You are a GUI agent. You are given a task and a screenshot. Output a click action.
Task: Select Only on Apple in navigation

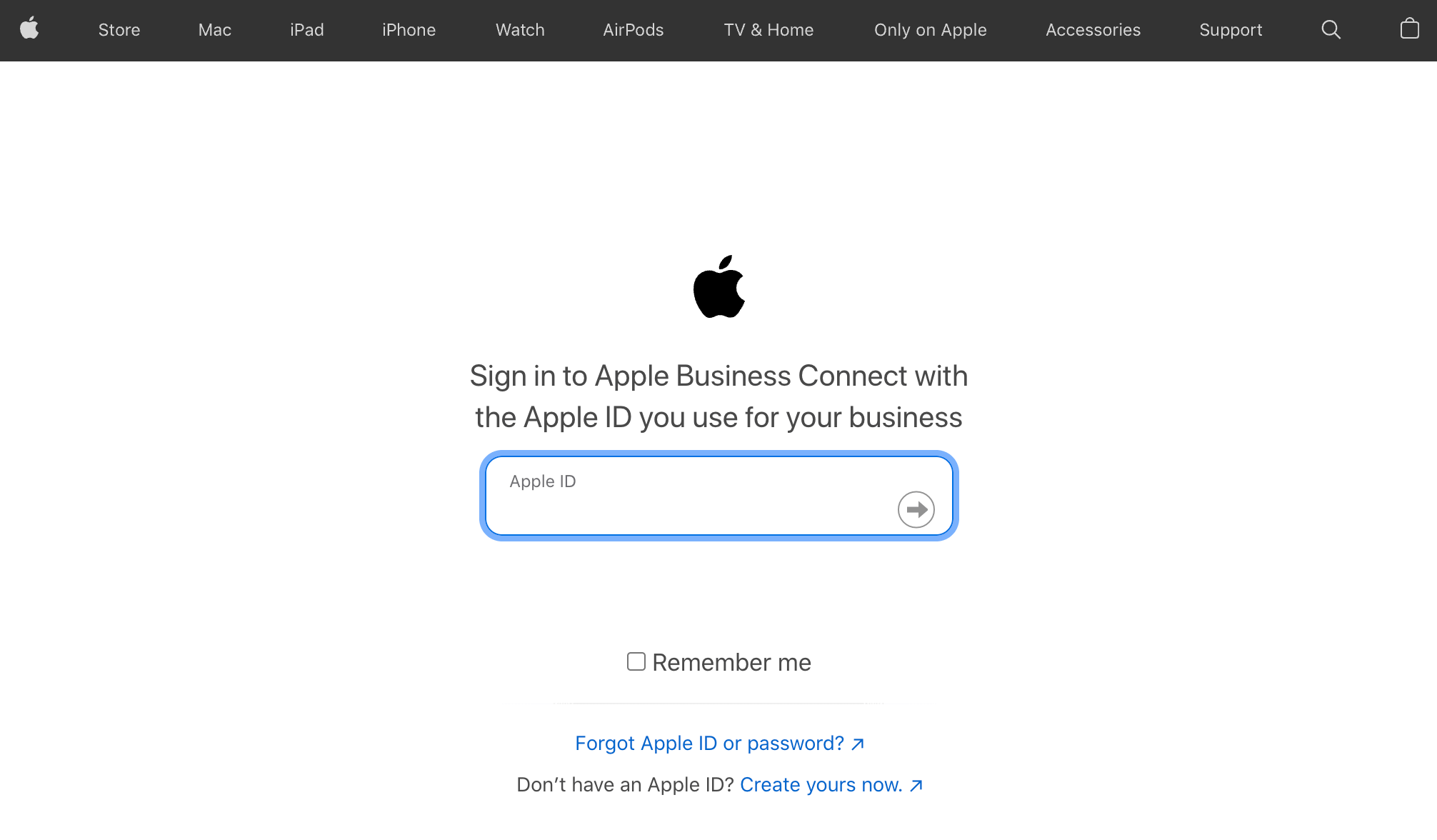[x=931, y=30]
